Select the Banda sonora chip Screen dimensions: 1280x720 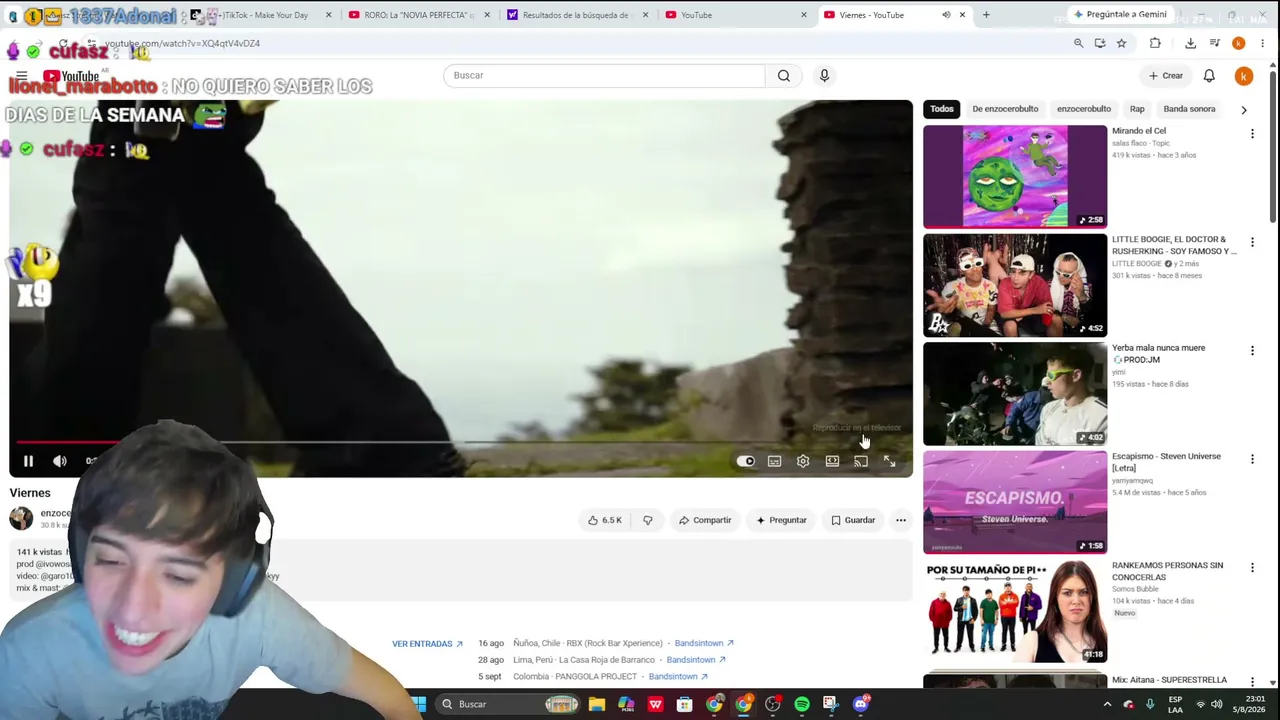pyautogui.click(x=1189, y=109)
